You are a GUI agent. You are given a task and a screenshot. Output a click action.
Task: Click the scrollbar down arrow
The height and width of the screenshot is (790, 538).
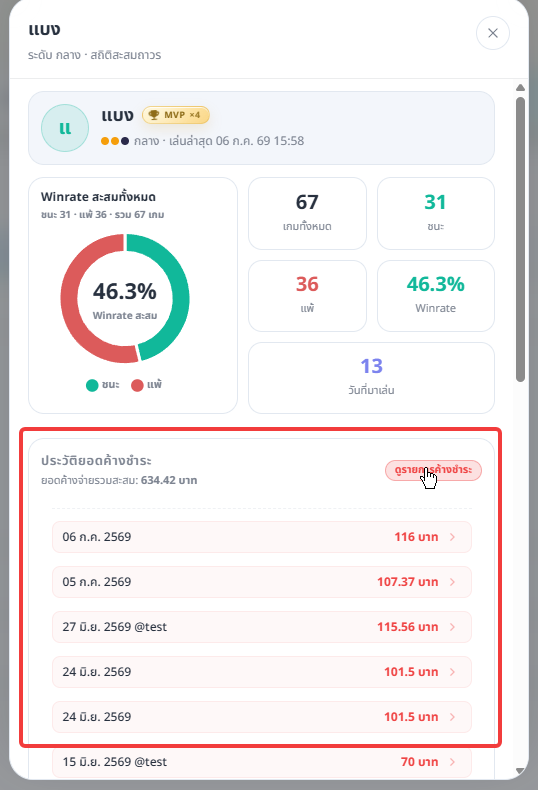(x=520, y=771)
